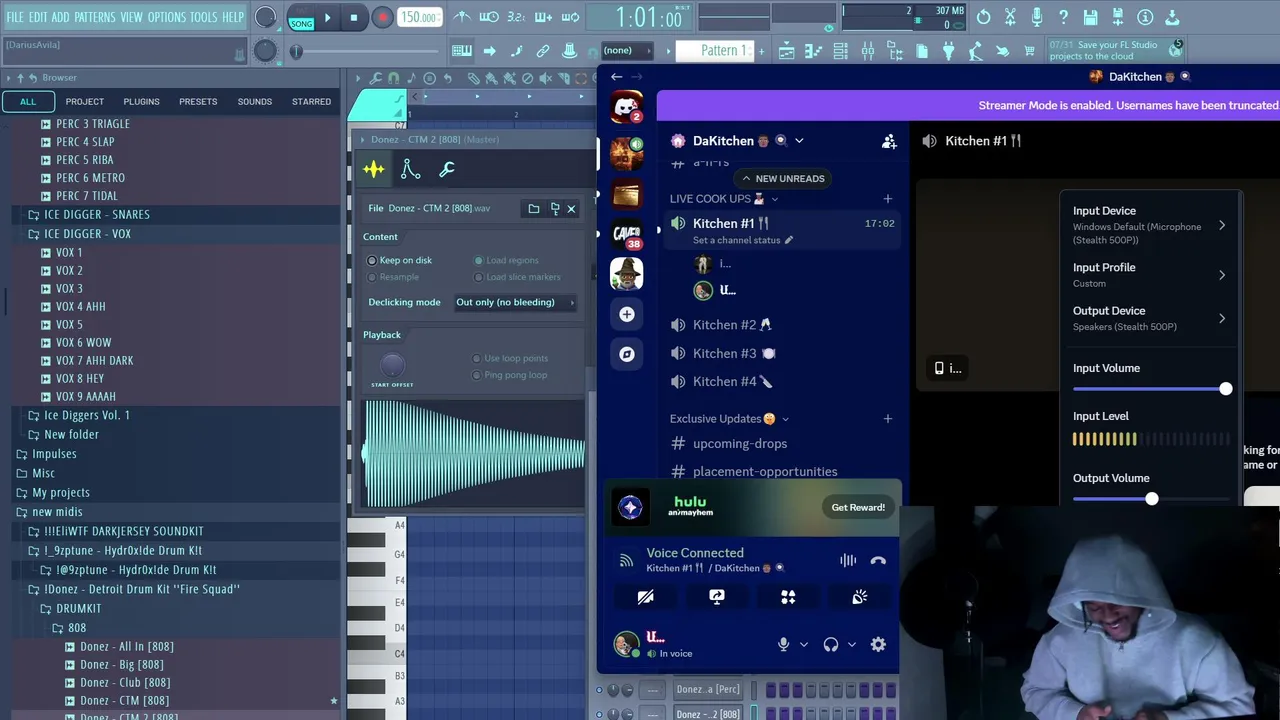Open the TOOLS menu
Screen dimensions: 1280x720
[x=204, y=17]
